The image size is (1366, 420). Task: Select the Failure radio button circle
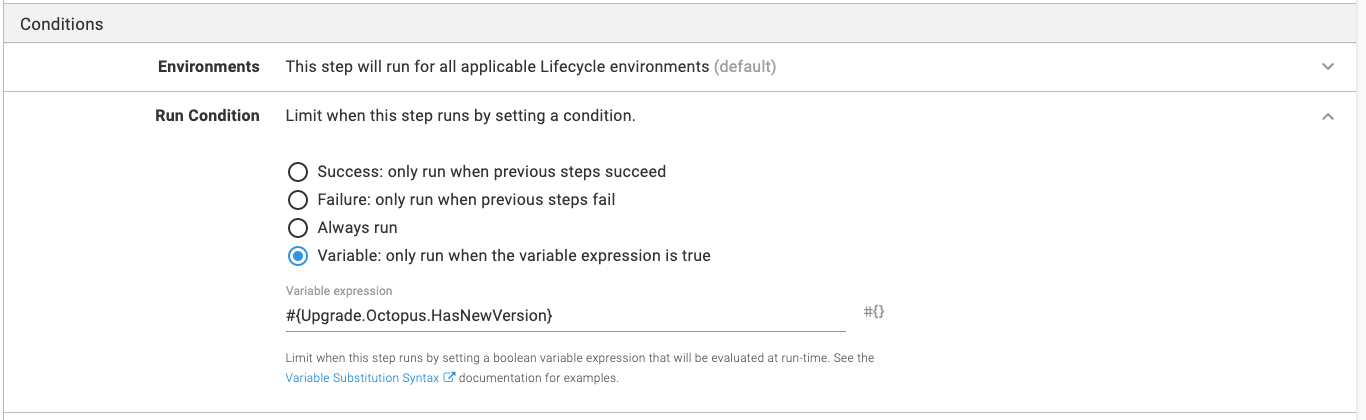(x=298, y=200)
